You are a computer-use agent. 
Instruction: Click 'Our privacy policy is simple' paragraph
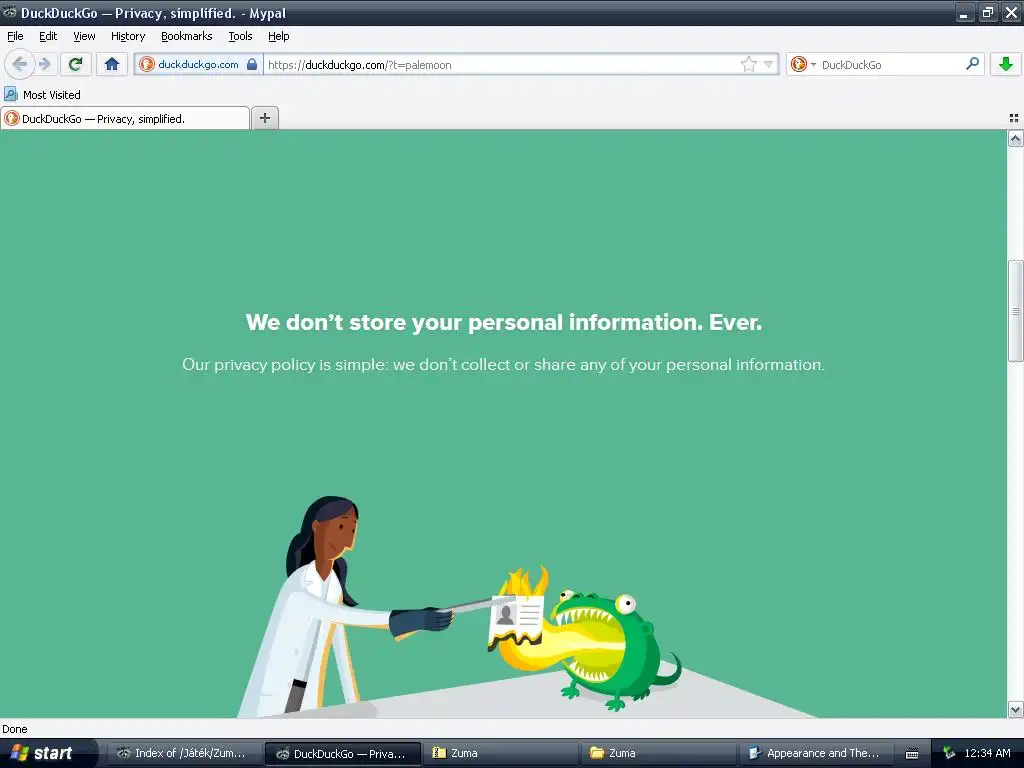coord(503,364)
